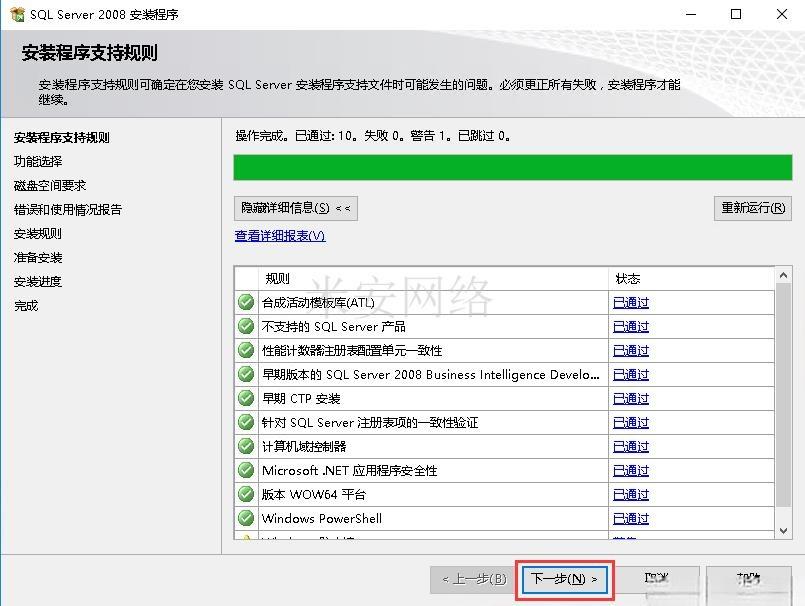Screen dimensions: 805x606
Task: Click check icon for unsupported SQL Server products
Action: click(x=246, y=326)
